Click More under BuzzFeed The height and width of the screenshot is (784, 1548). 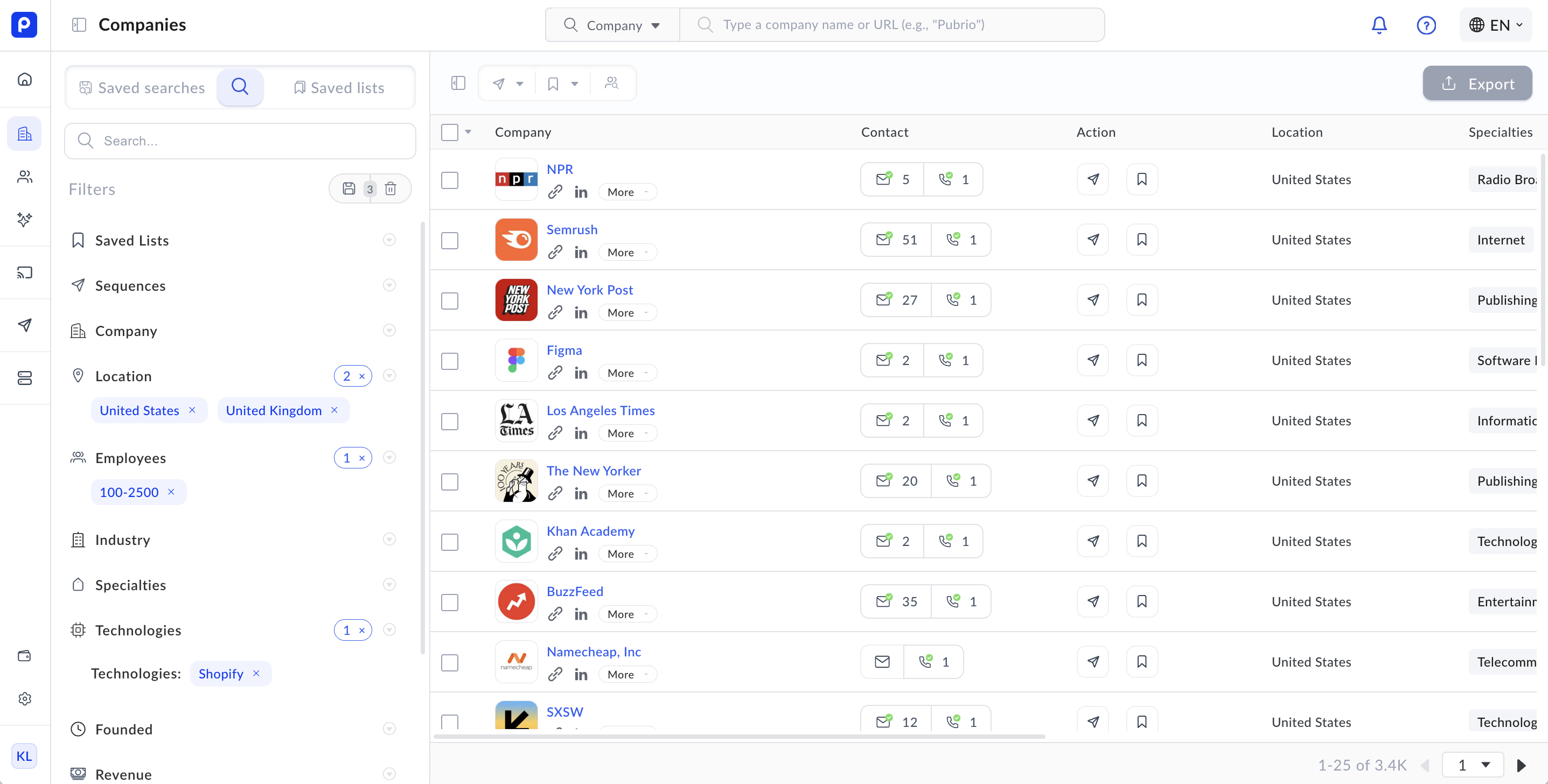pyautogui.click(x=627, y=613)
